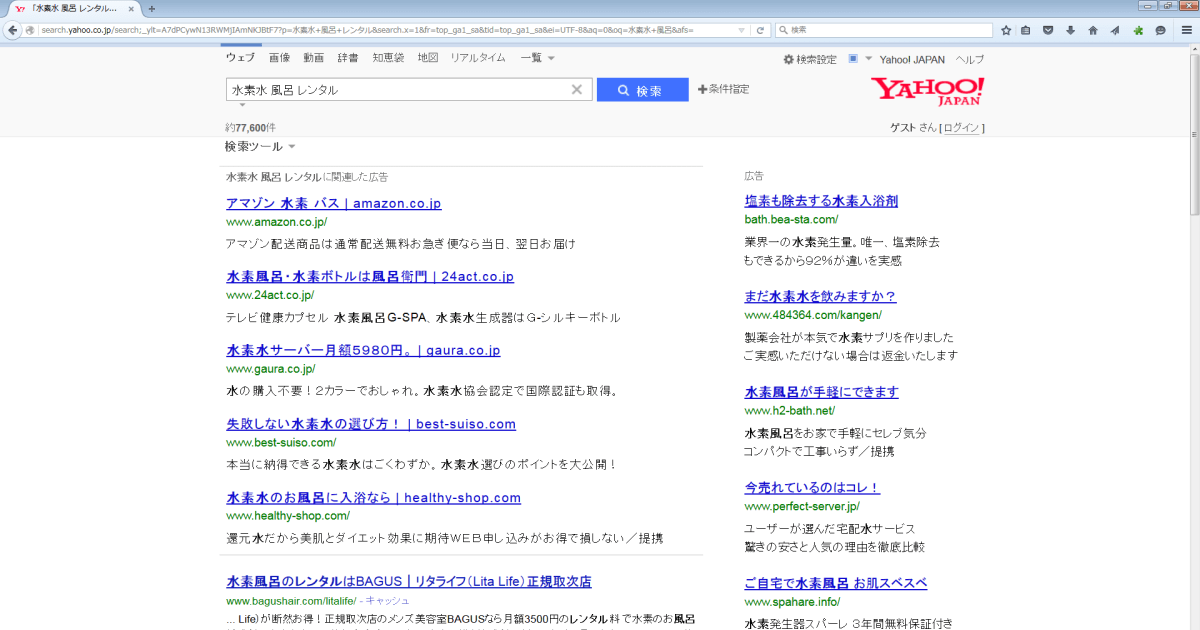Switch to the 地図 search tab
Screen dimensions: 1200x630
coord(428,58)
